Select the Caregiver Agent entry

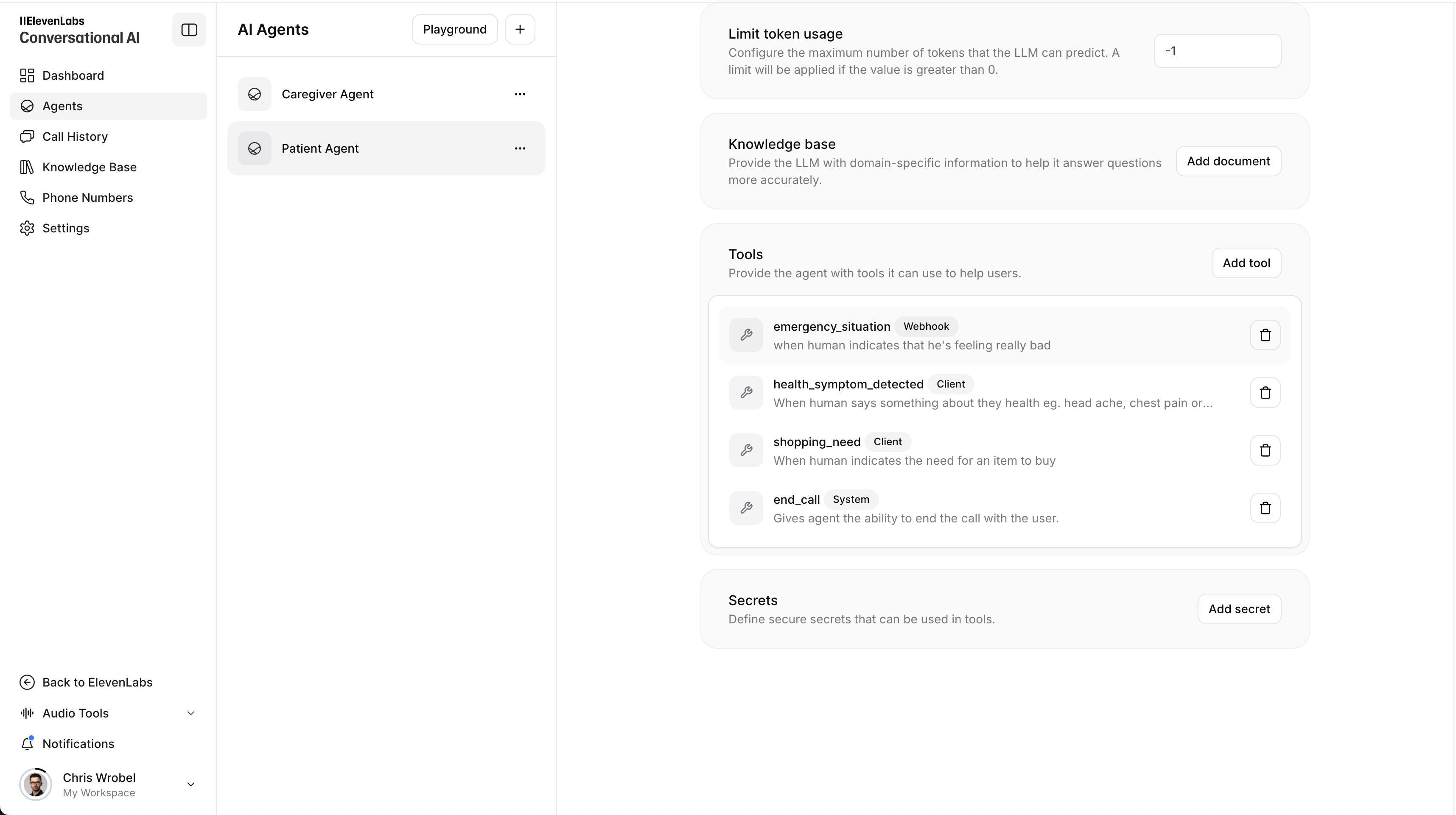(327, 94)
